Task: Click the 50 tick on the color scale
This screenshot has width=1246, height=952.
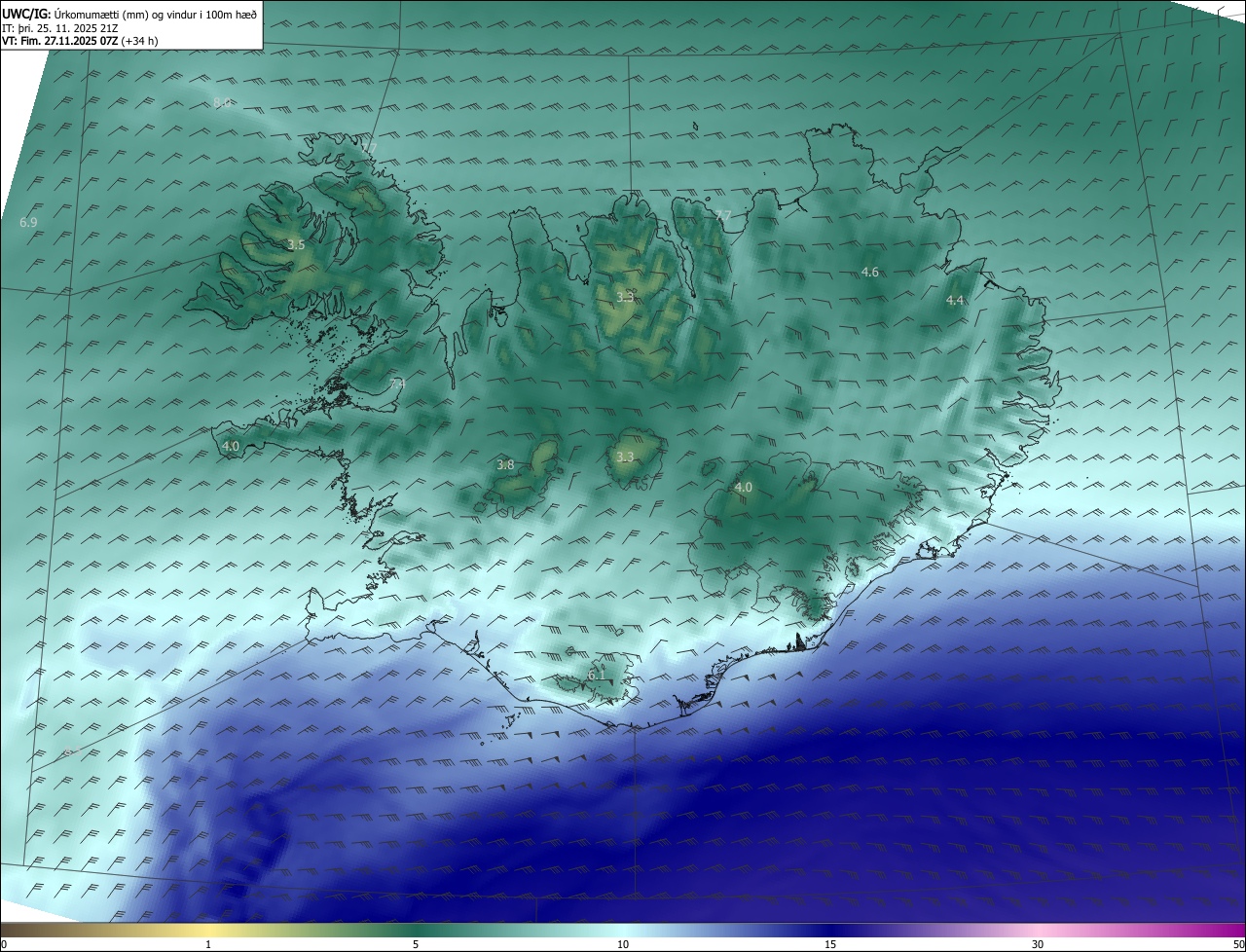Action: (1238, 944)
